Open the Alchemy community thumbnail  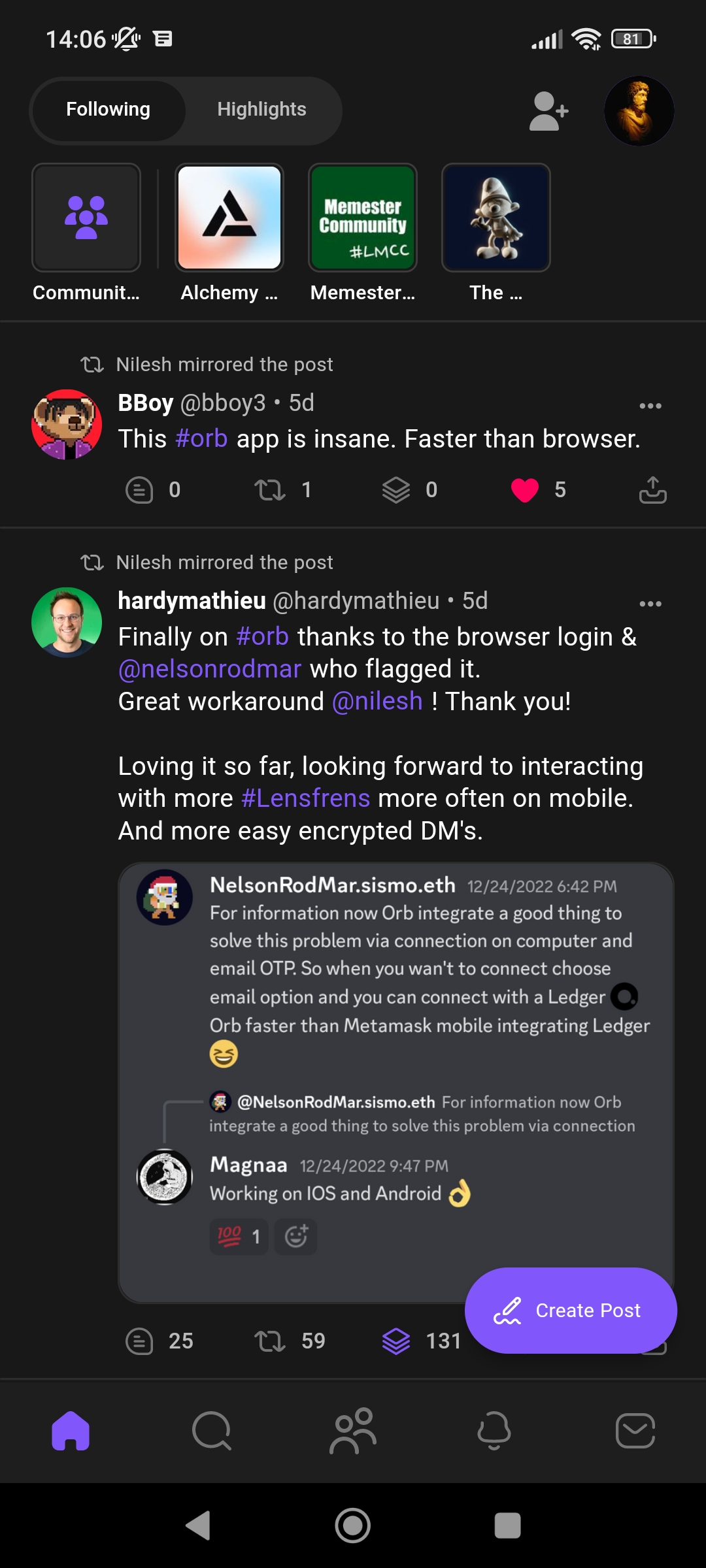pyautogui.click(x=229, y=218)
